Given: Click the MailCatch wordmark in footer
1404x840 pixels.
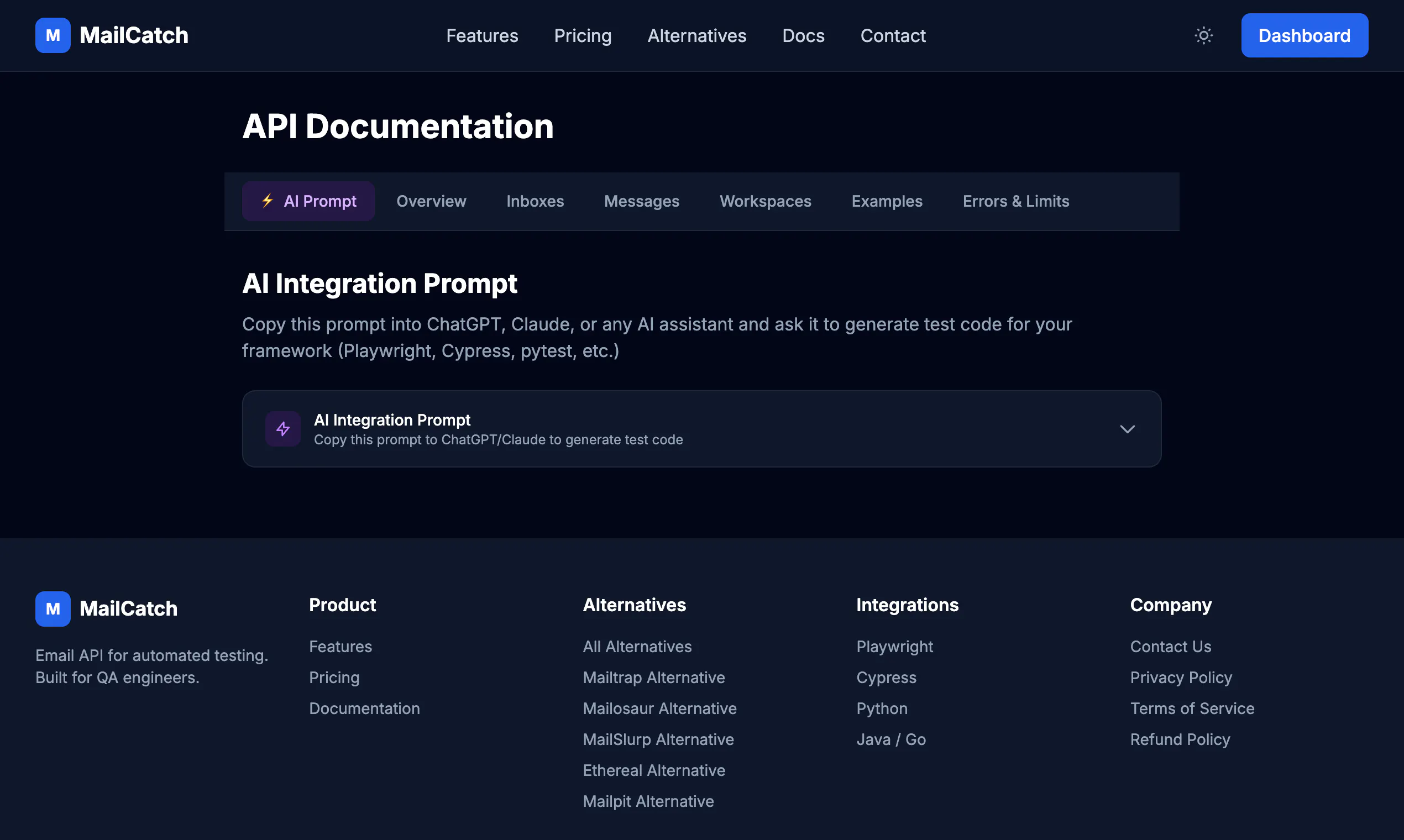Looking at the screenshot, I should coord(128,608).
